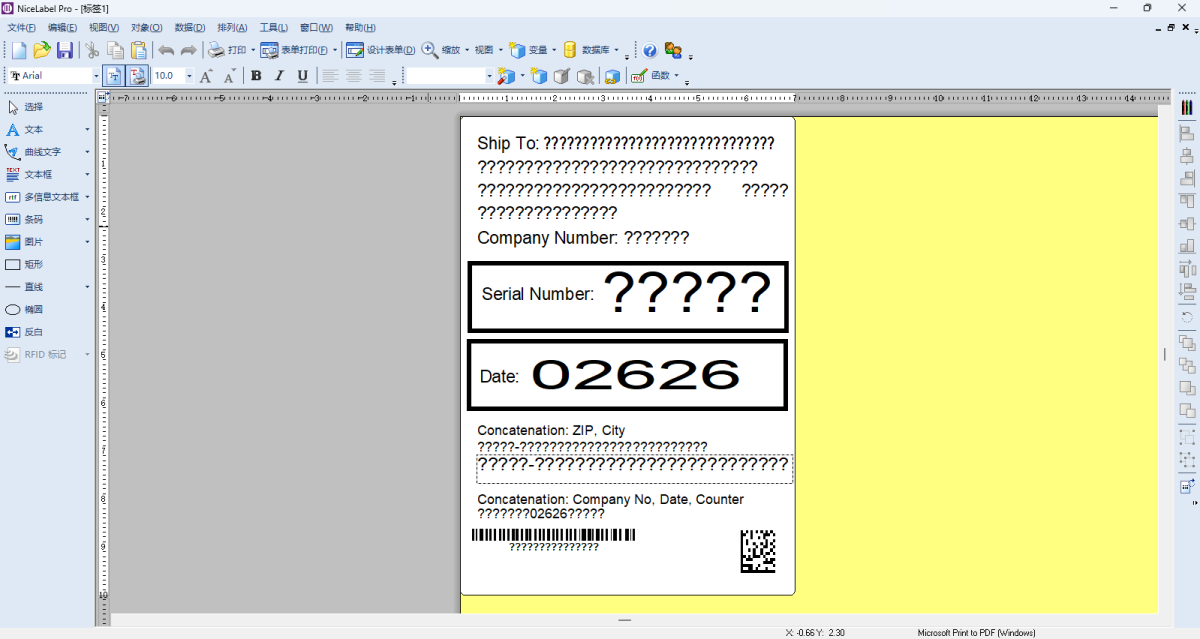Toggle bold formatting

pos(256,76)
